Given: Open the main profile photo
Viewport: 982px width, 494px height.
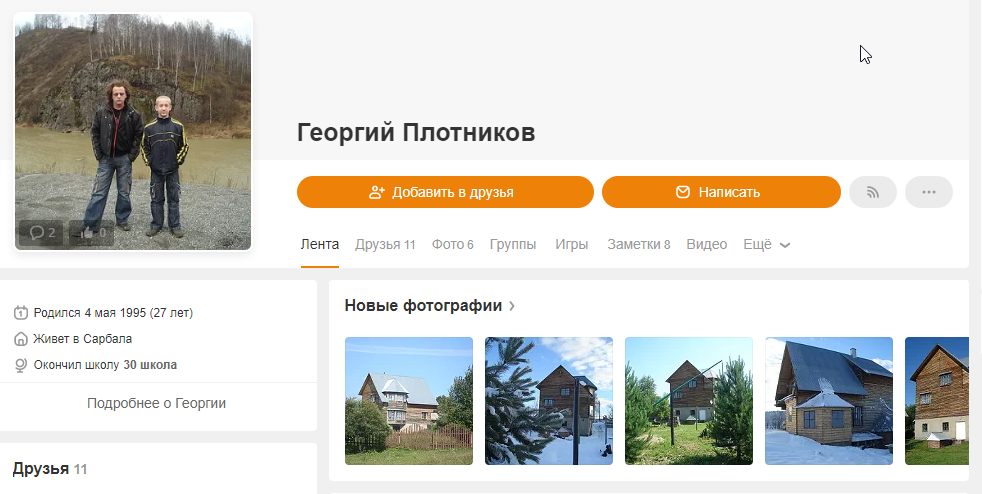Looking at the screenshot, I should point(133,131).
